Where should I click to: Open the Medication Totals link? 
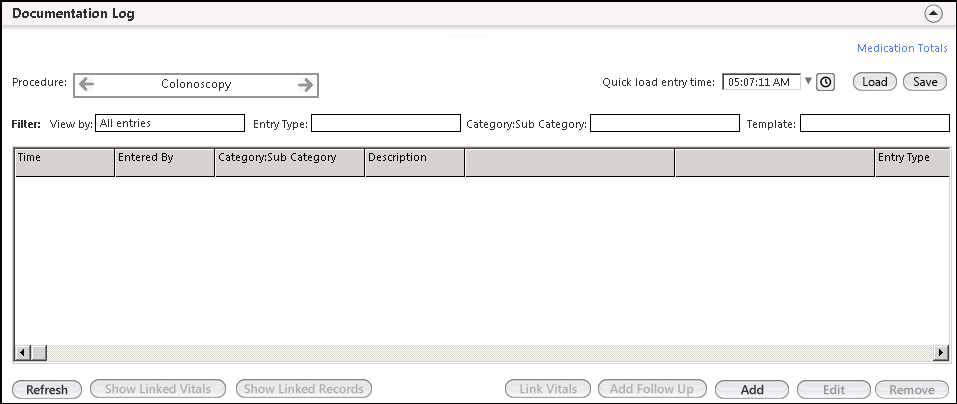[902, 48]
